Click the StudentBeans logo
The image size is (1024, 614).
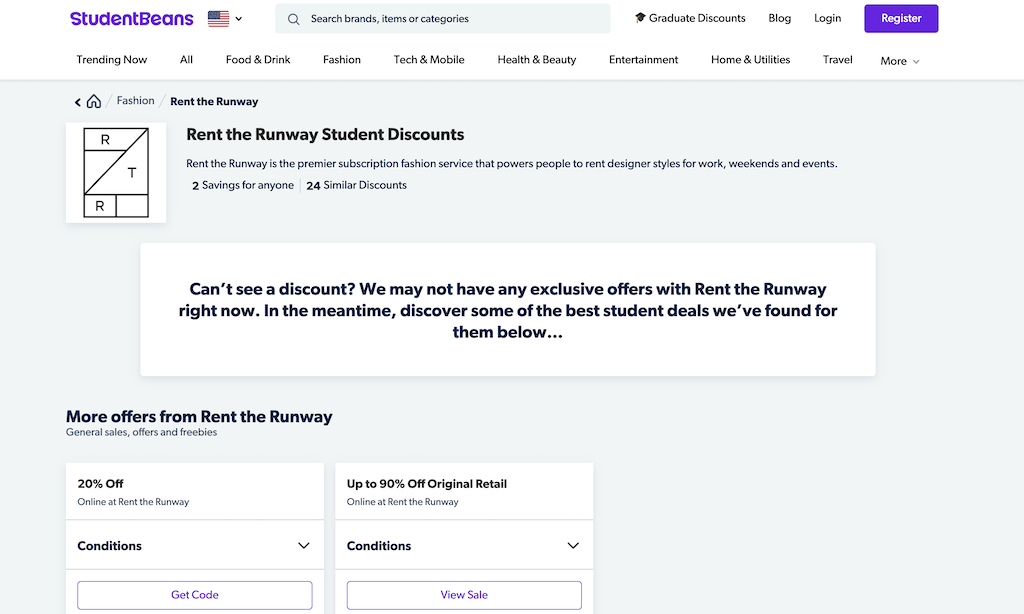(131, 18)
